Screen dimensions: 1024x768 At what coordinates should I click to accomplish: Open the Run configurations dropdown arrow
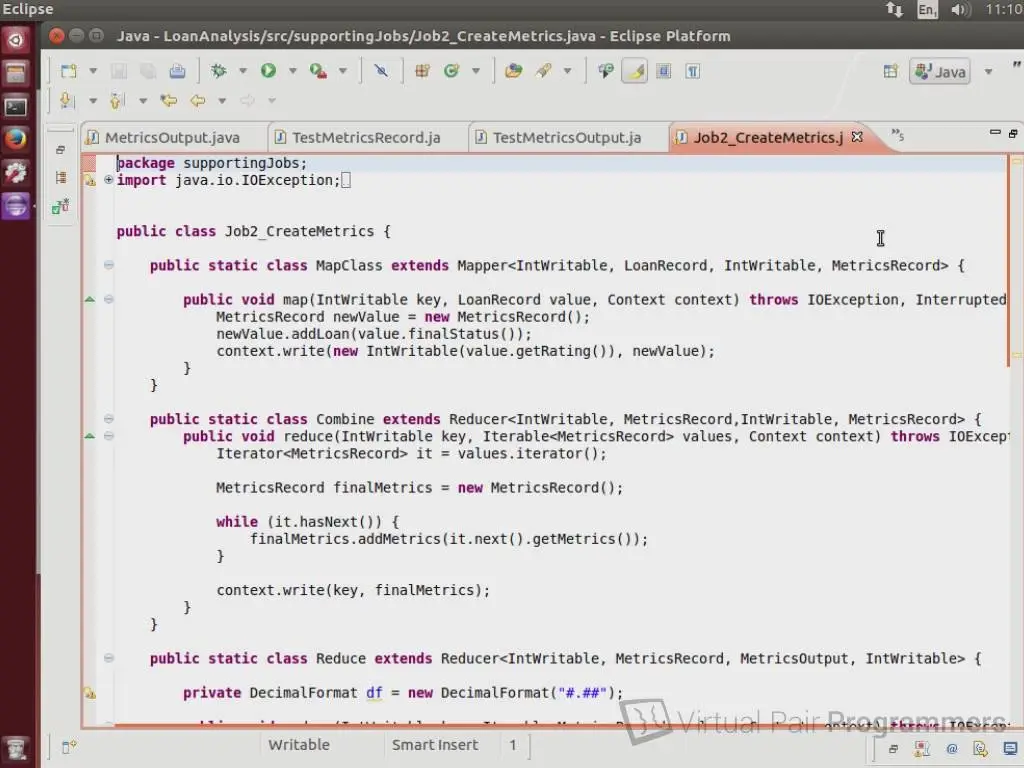(x=293, y=71)
